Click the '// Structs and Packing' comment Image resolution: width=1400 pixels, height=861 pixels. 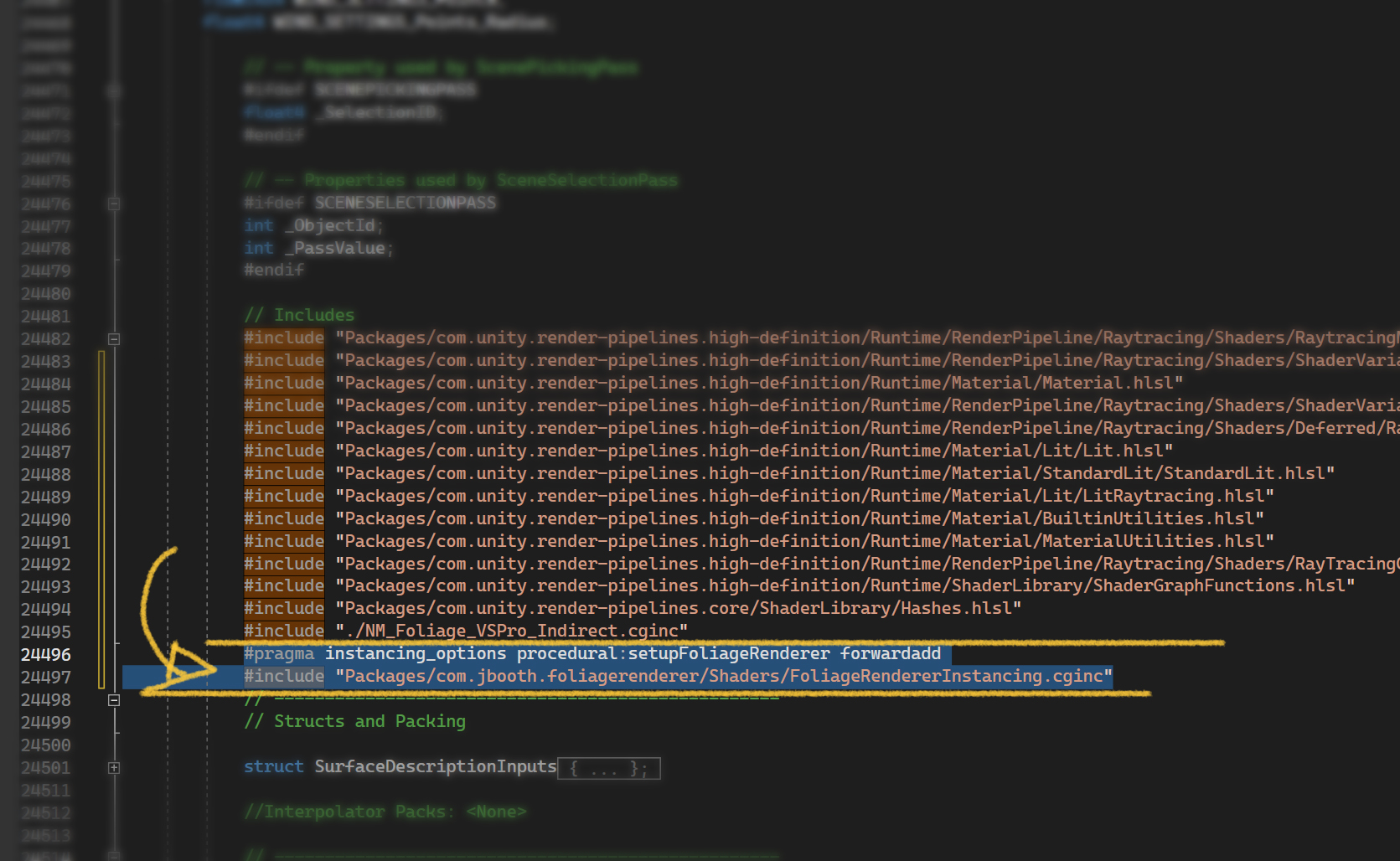pos(354,721)
